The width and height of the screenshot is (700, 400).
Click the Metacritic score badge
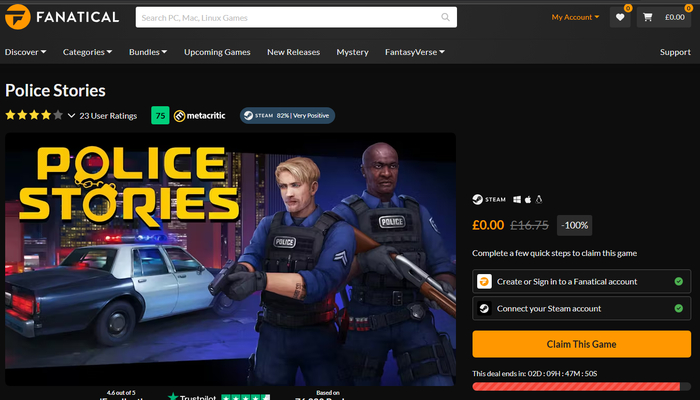coord(160,116)
